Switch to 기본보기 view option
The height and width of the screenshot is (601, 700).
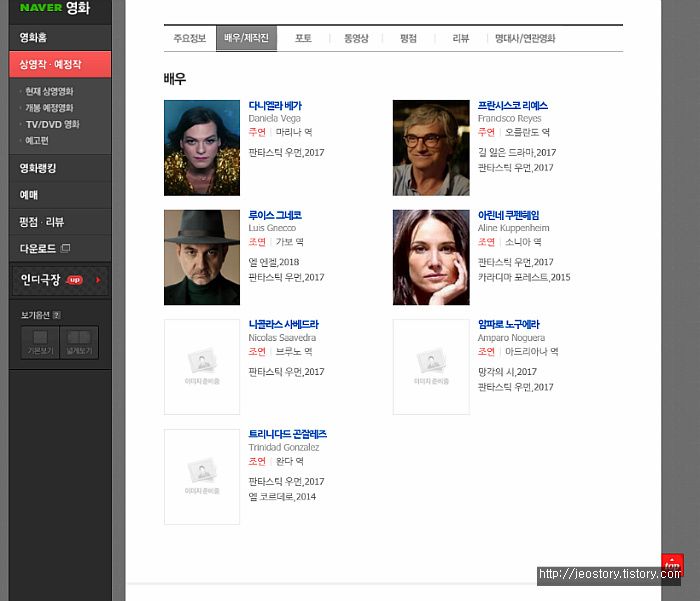pyautogui.click(x=40, y=342)
